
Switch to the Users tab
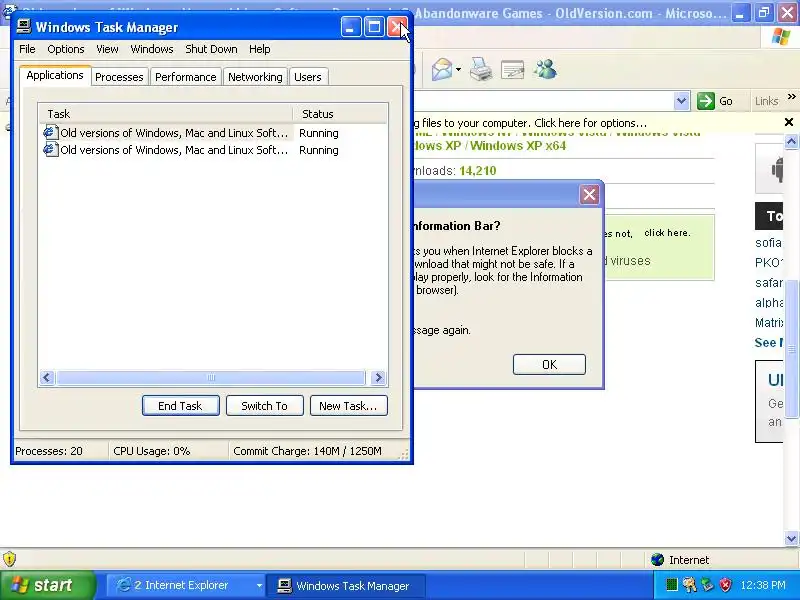click(308, 77)
